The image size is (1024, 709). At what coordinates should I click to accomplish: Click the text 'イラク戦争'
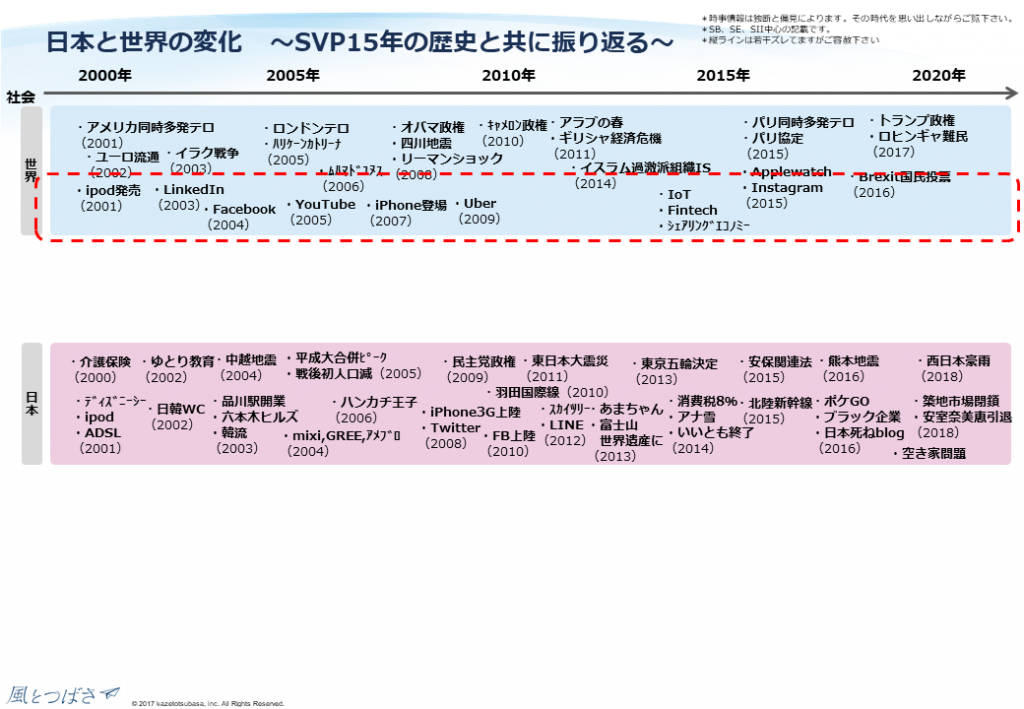tap(207, 153)
